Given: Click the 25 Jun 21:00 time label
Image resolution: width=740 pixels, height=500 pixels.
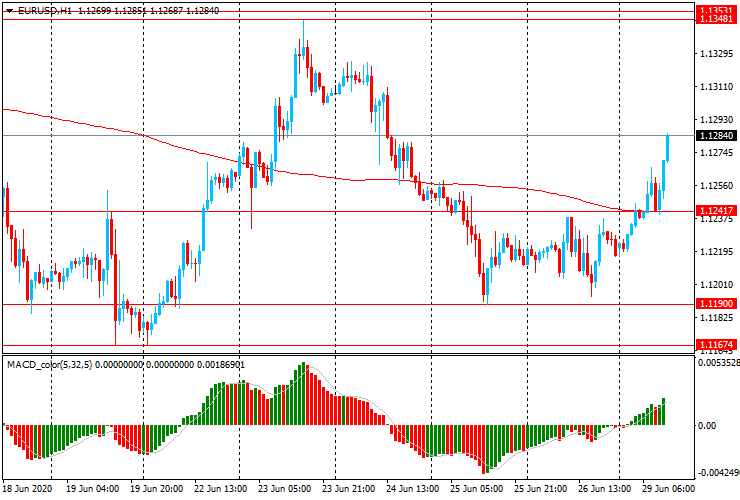Looking at the screenshot, I should point(540,488).
